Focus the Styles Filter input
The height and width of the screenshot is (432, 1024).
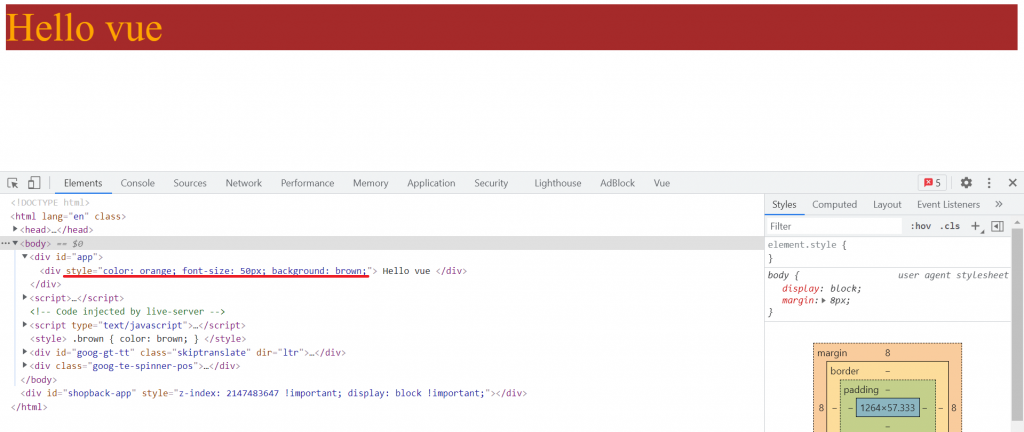pos(834,226)
